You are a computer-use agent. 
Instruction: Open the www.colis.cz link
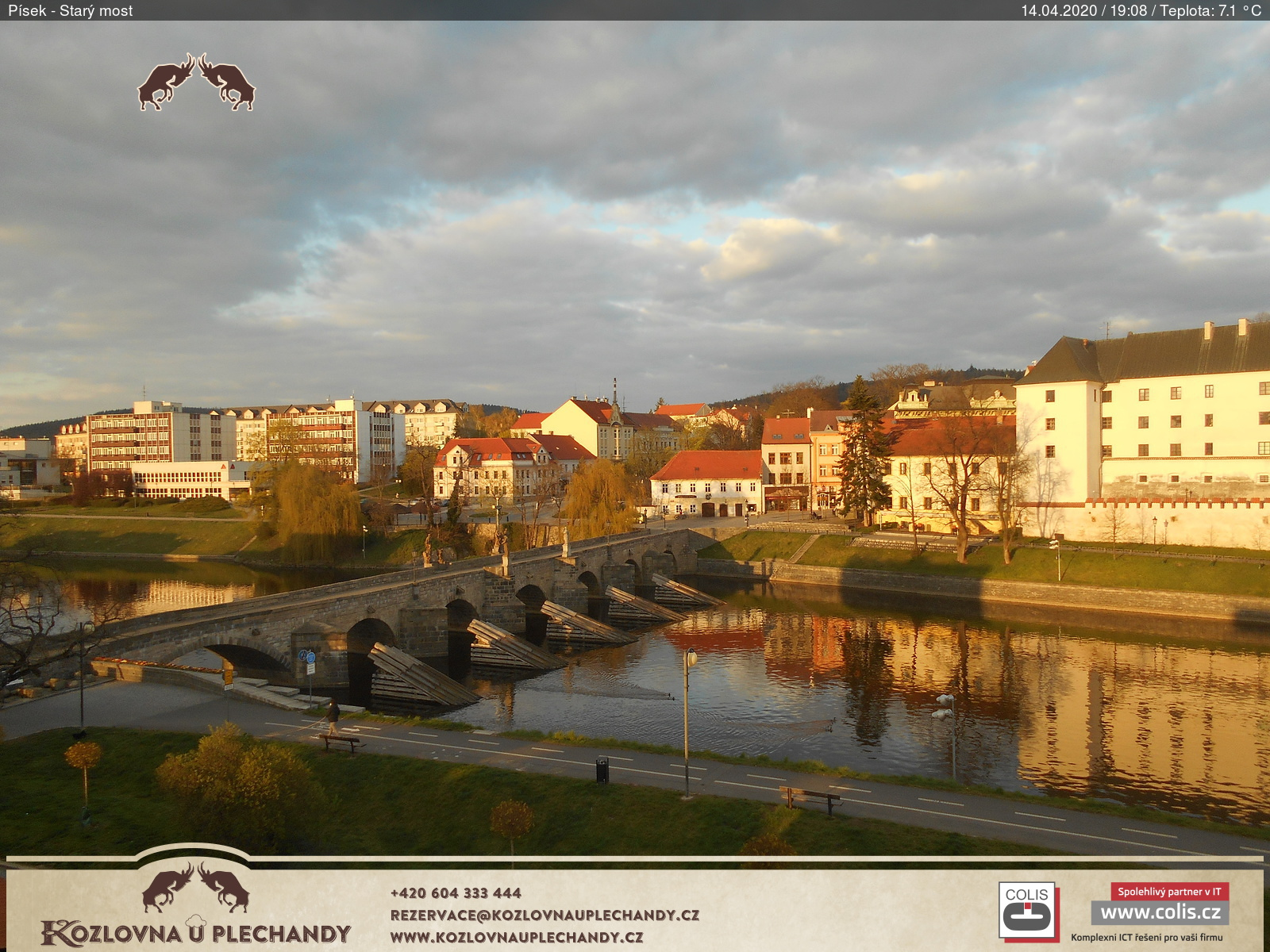pyautogui.click(x=1160, y=912)
